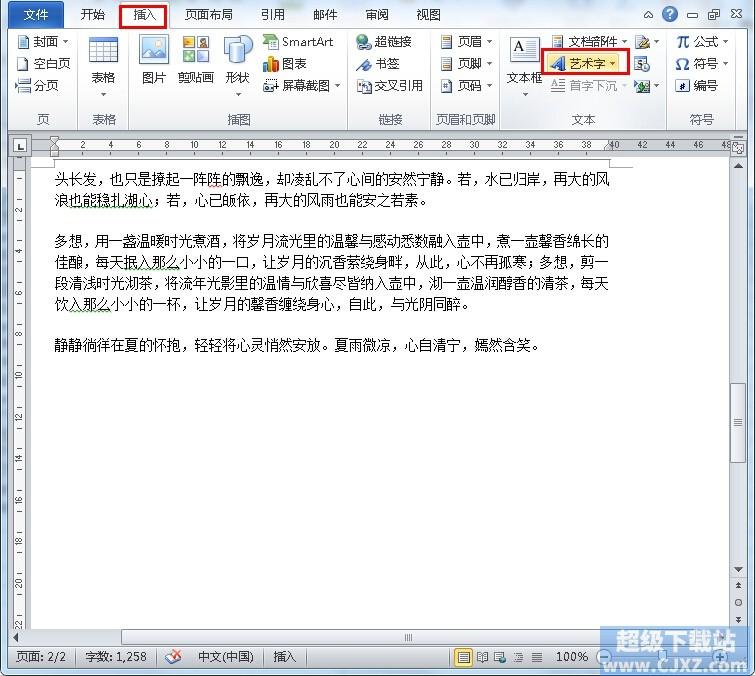The width and height of the screenshot is (755, 676).
Task: Open the Word Help question mark icon
Action: (669, 15)
